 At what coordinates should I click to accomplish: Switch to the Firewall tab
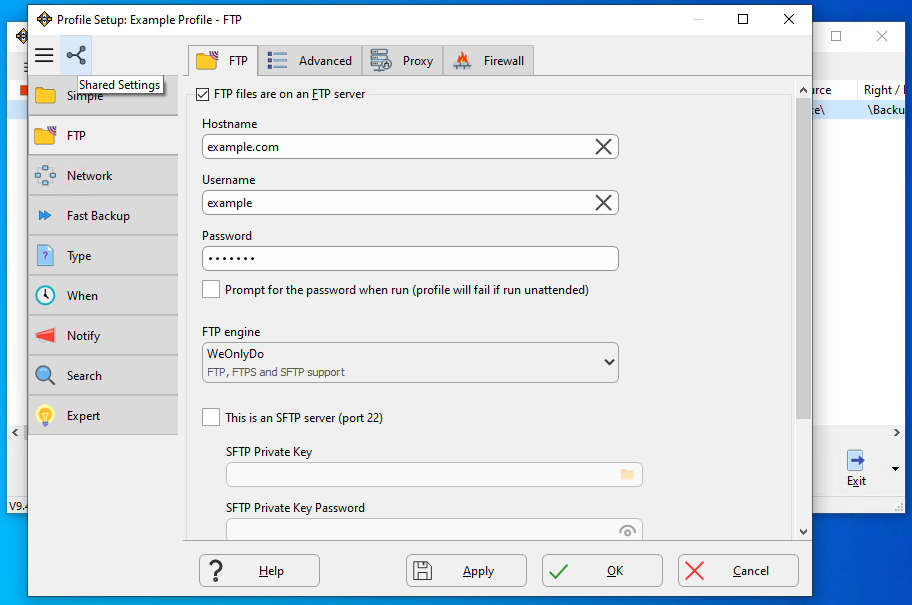[x=489, y=61]
